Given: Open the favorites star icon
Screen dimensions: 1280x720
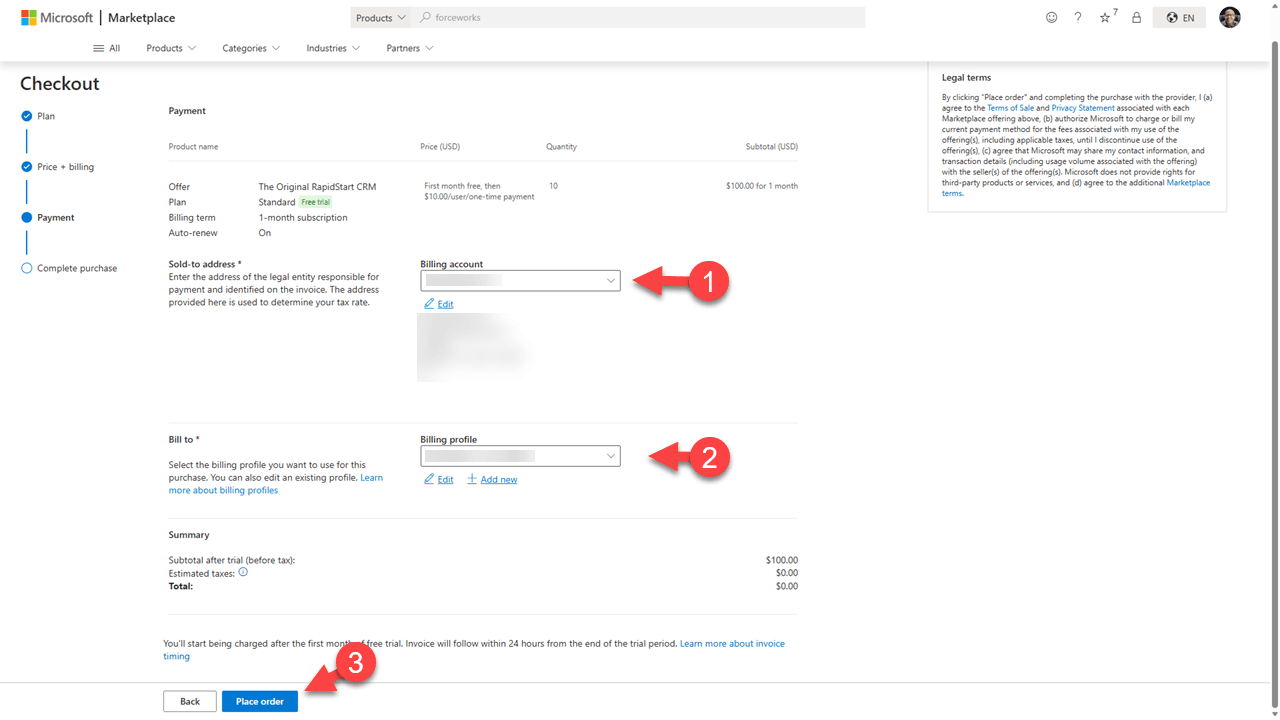Looking at the screenshot, I should coord(1106,18).
